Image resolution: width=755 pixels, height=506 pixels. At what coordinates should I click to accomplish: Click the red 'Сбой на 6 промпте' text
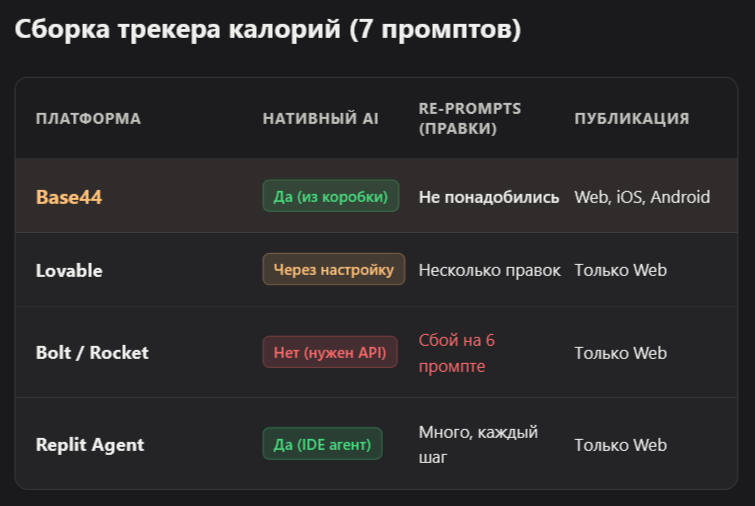[456, 353]
